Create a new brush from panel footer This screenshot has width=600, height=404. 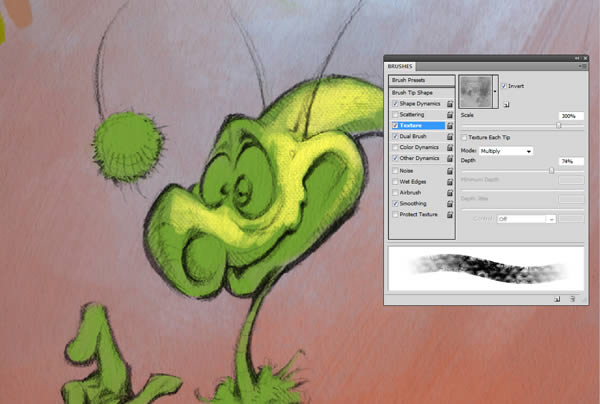click(x=557, y=299)
